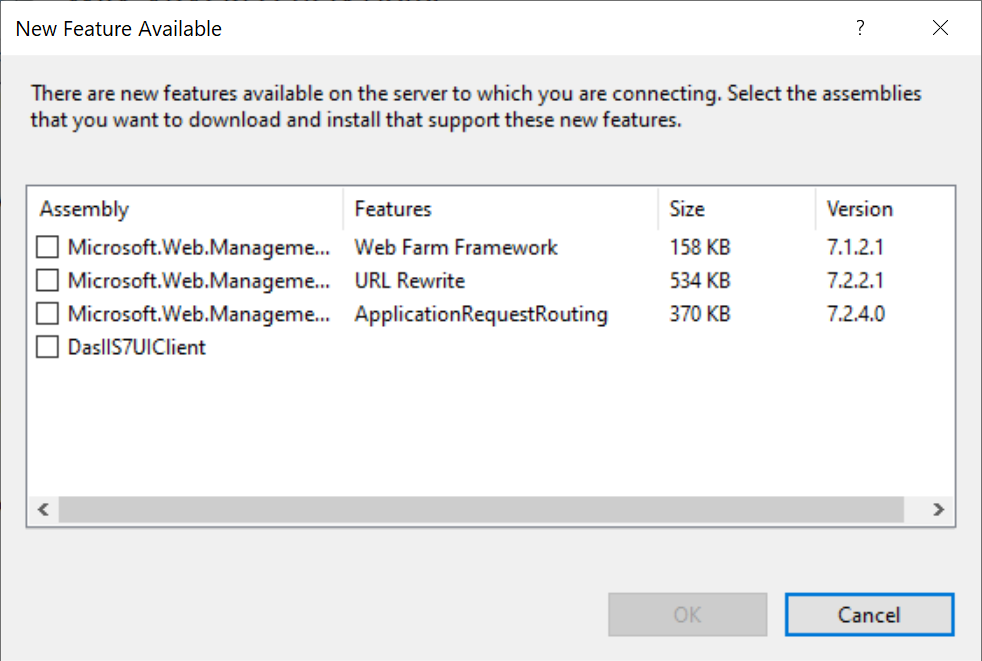Click the DasIIS7UIClient assembly name

point(137,348)
